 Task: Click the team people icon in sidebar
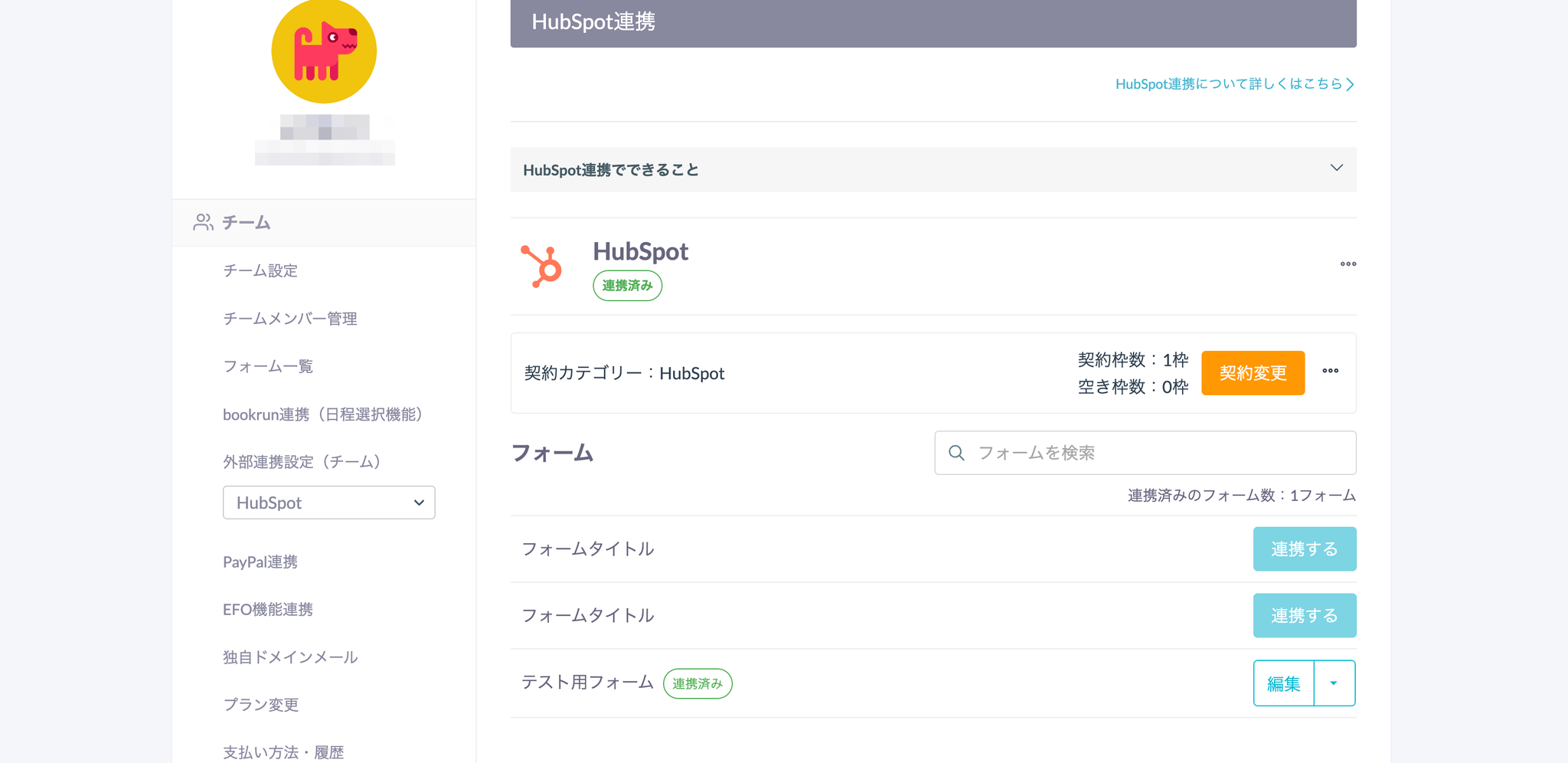tap(203, 222)
